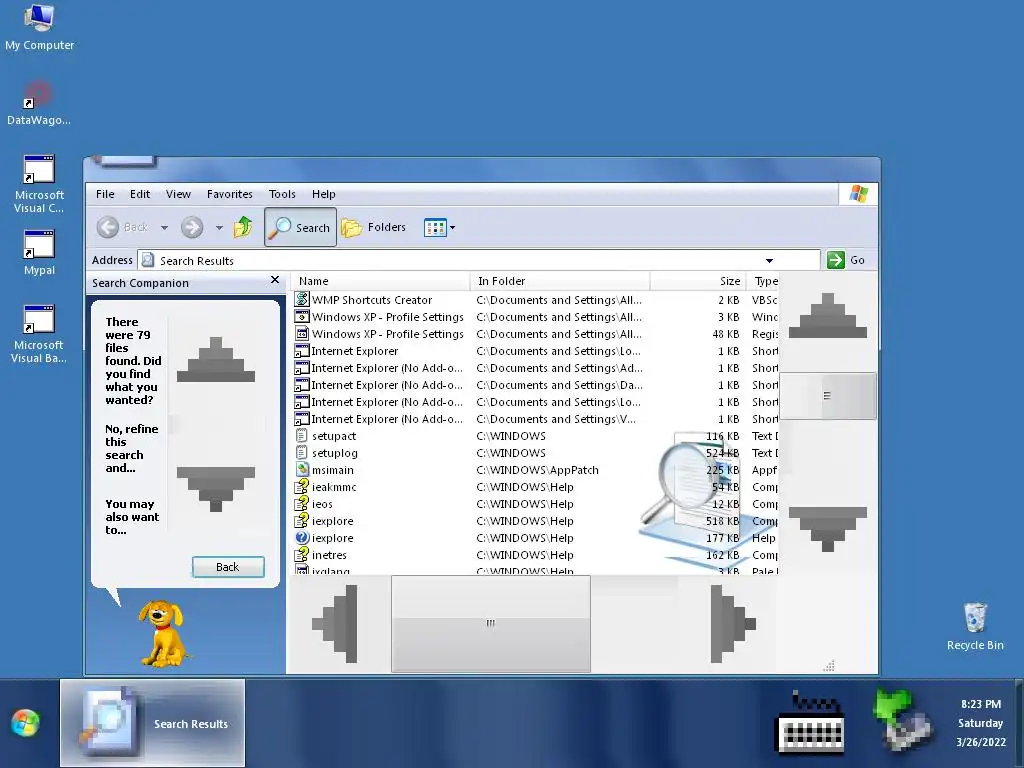Screen dimensions: 1024x768
Task: Toggle the Folders toolbar button
Action: coord(374,227)
